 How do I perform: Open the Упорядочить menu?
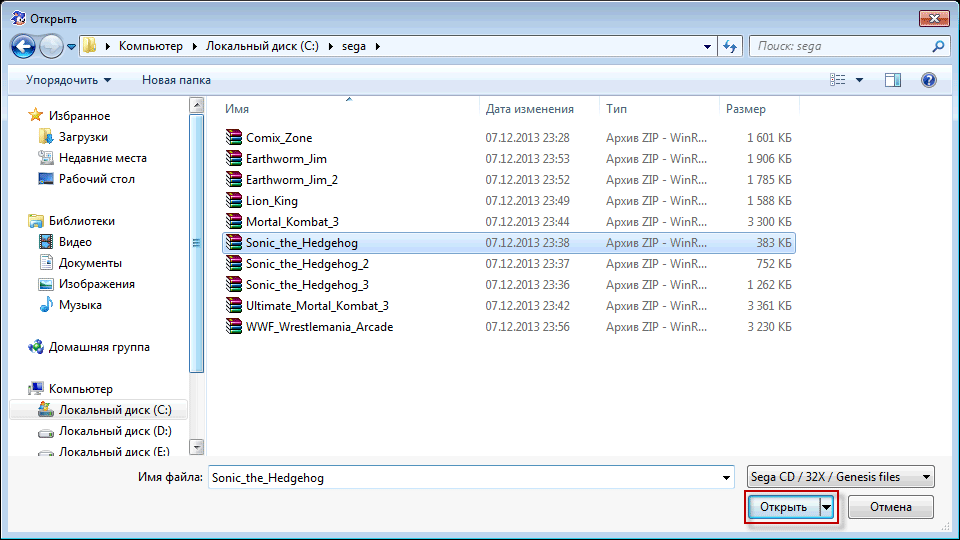coord(68,80)
